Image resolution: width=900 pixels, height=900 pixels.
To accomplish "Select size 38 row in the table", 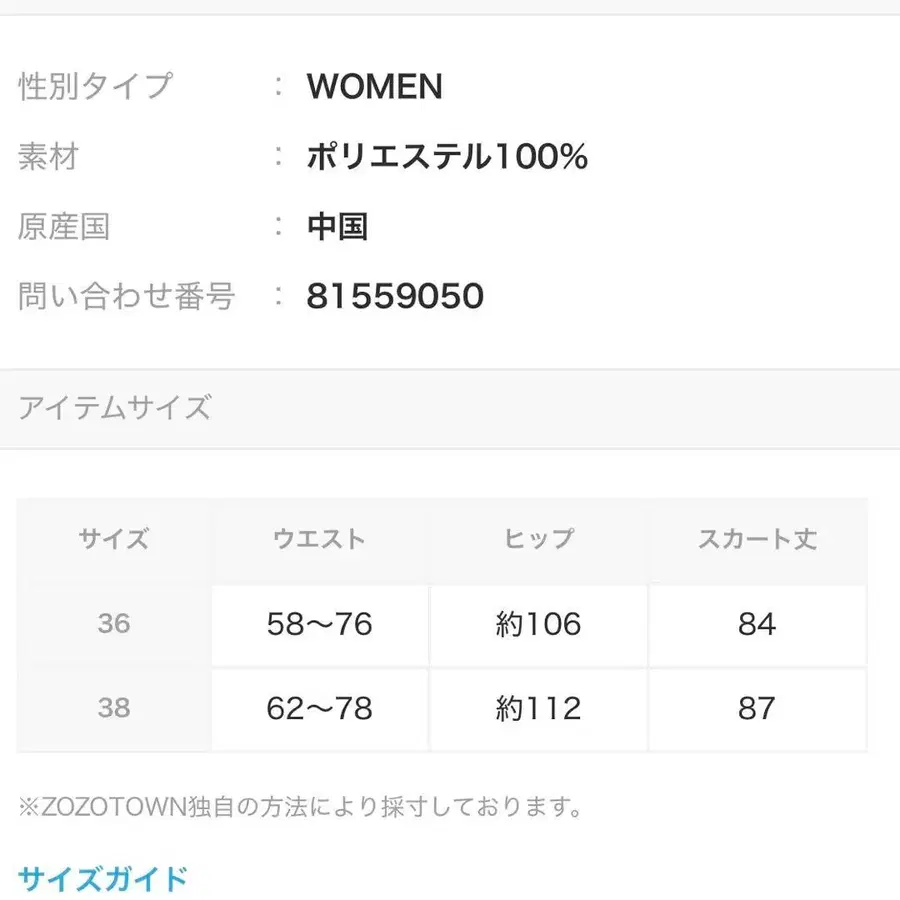I will (113, 709).
